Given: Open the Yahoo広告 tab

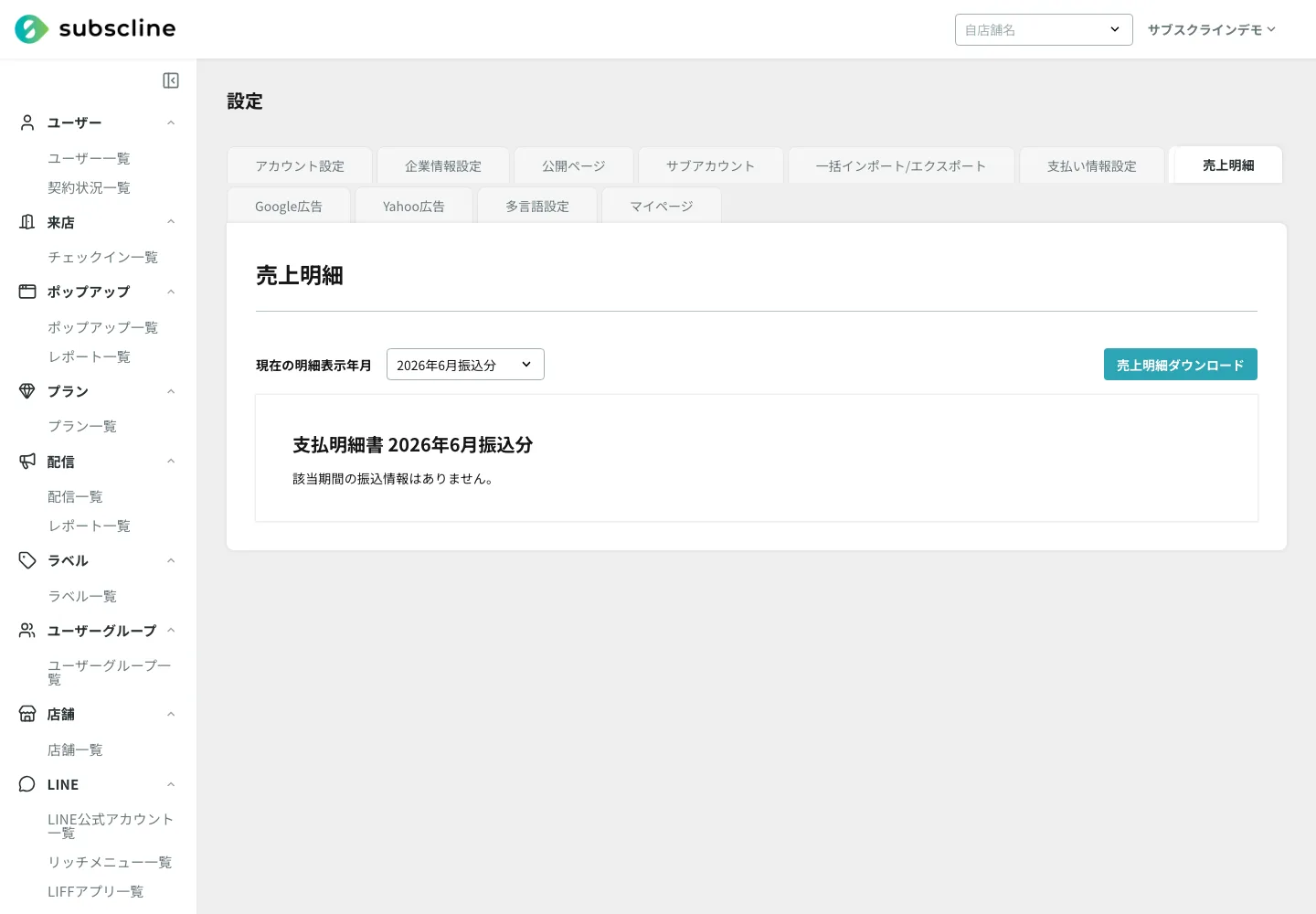Looking at the screenshot, I should [414, 206].
